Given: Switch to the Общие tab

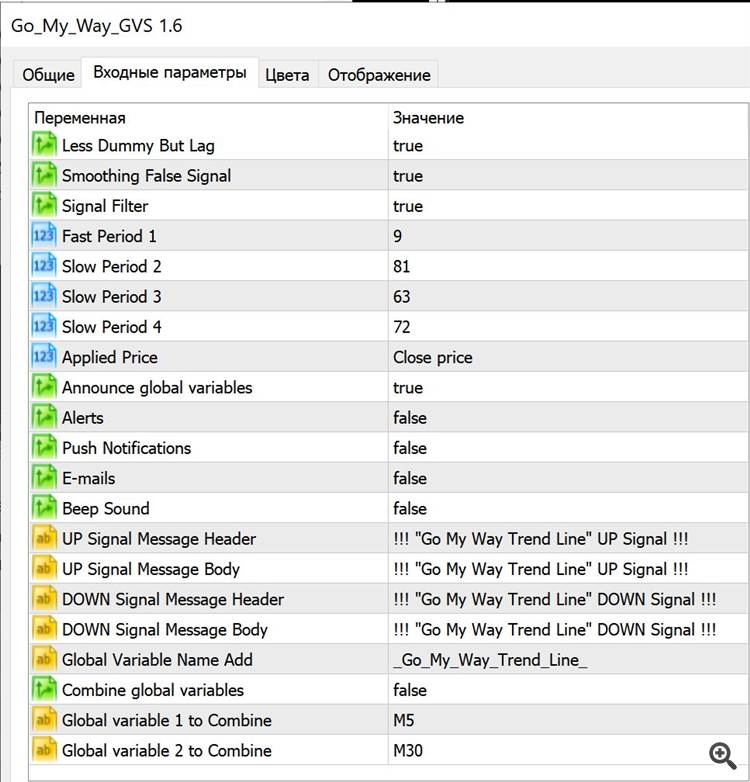Looking at the screenshot, I should 48,75.
